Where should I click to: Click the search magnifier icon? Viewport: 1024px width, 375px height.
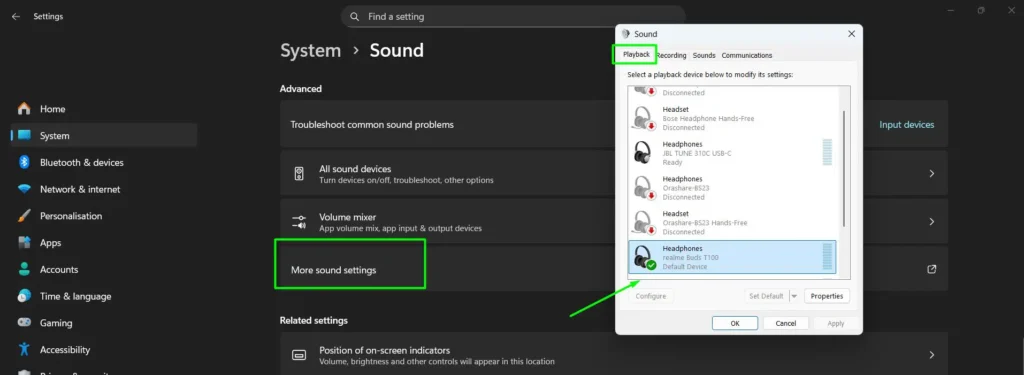pyautogui.click(x=355, y=16)
